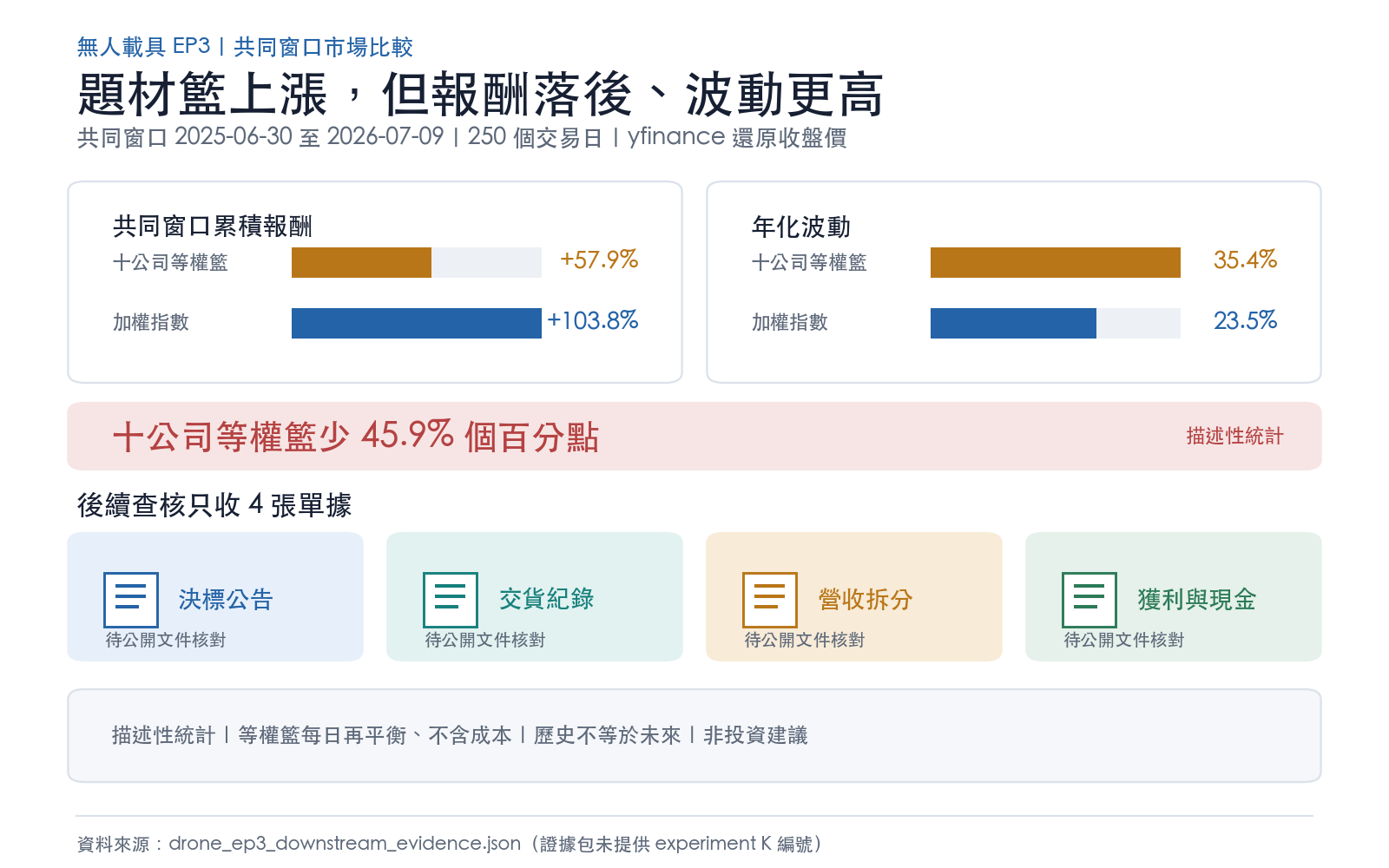Viewport: 1389px width, 868px height.
Task: Click the 營收拆分 document icon
Action: 770,600
